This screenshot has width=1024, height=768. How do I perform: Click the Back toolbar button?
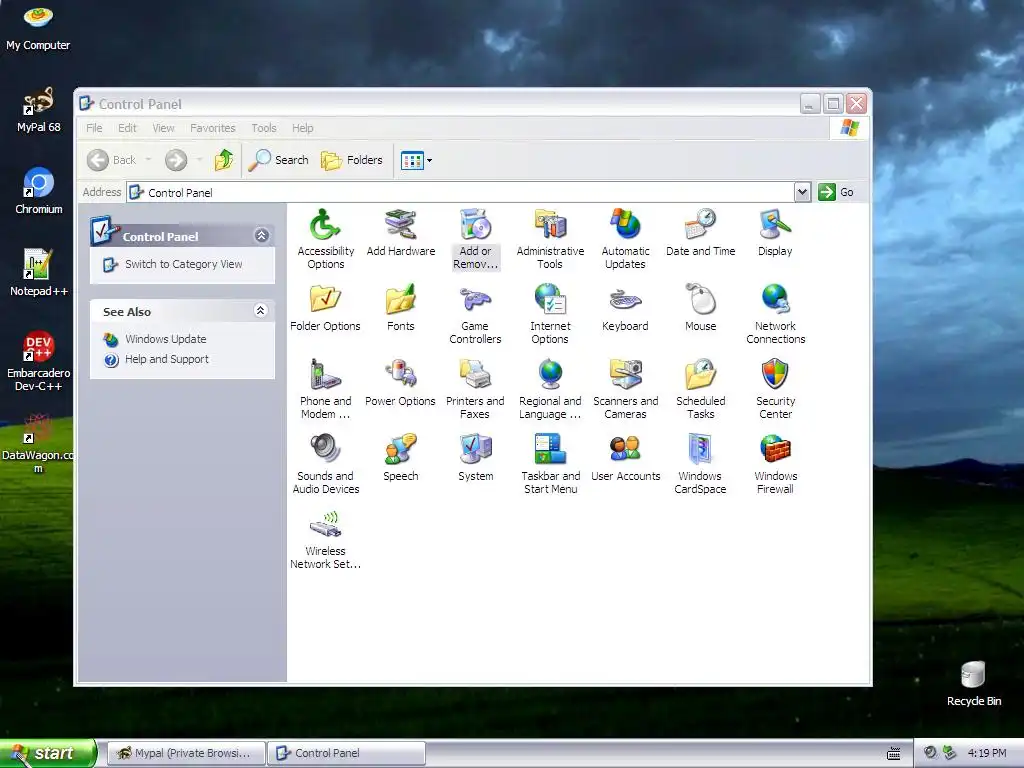112,160
